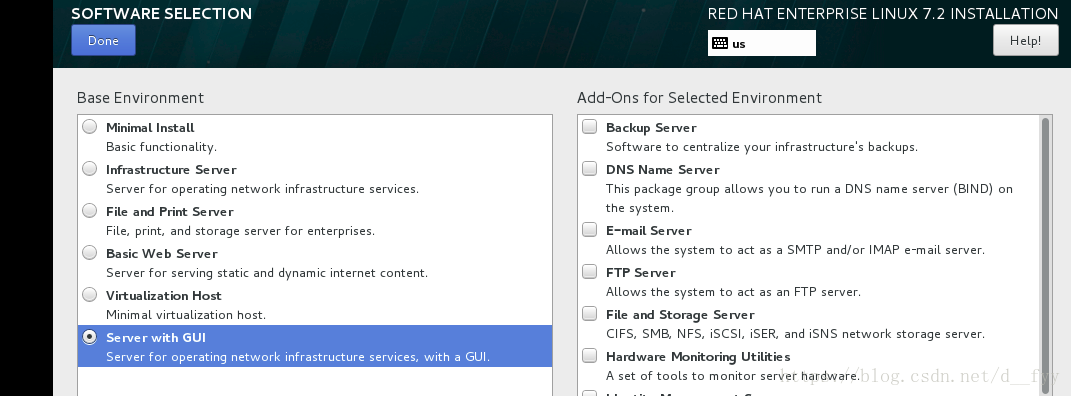This screenshot has width=1071, height=396.
Task: Select the Minimal Install radio button
Action: coord(89,126)
